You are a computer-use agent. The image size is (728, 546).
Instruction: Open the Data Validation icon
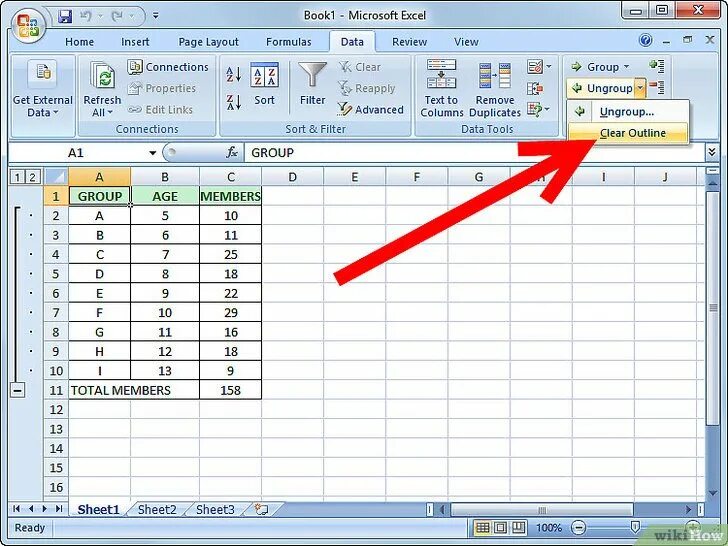[x=535, y=67]
